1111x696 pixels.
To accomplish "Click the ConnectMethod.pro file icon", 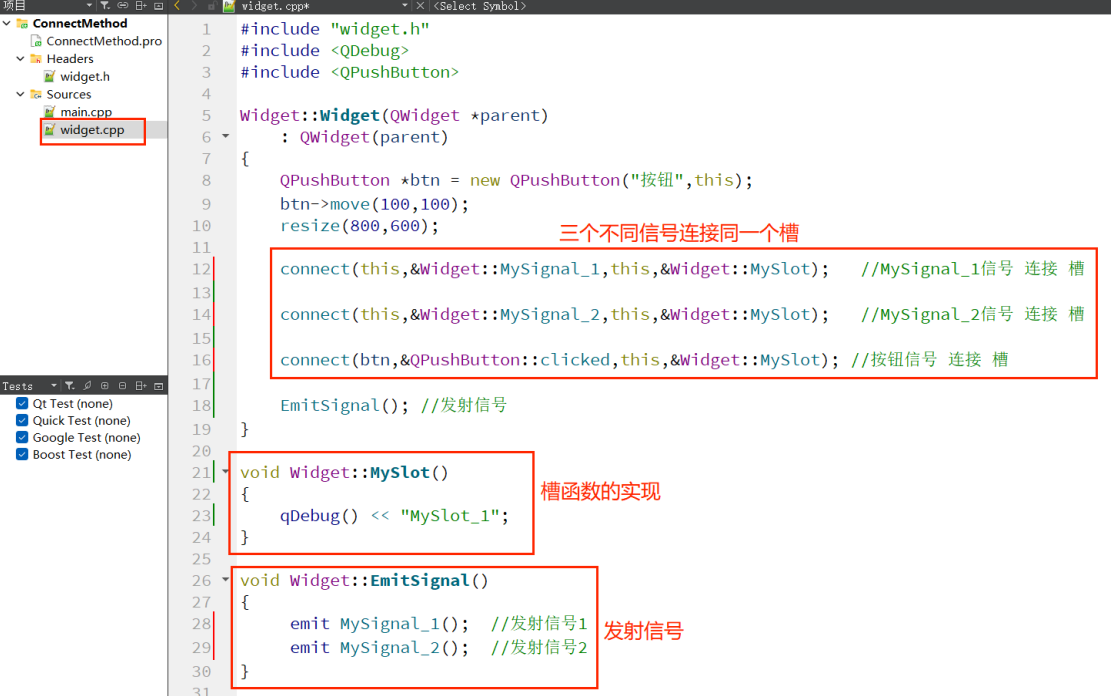I will [x=36, y=41].
